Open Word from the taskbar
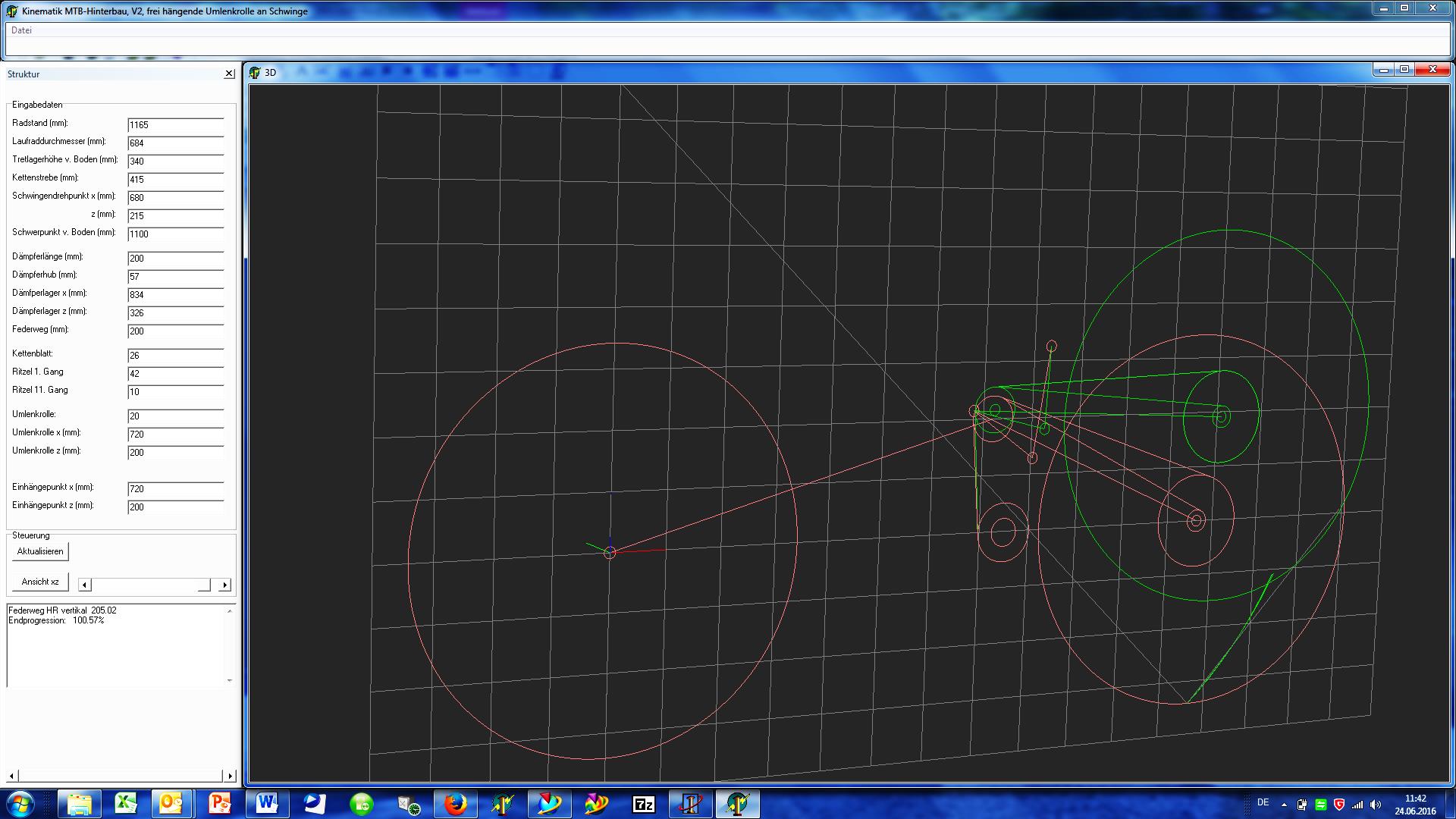 [267, 804]
